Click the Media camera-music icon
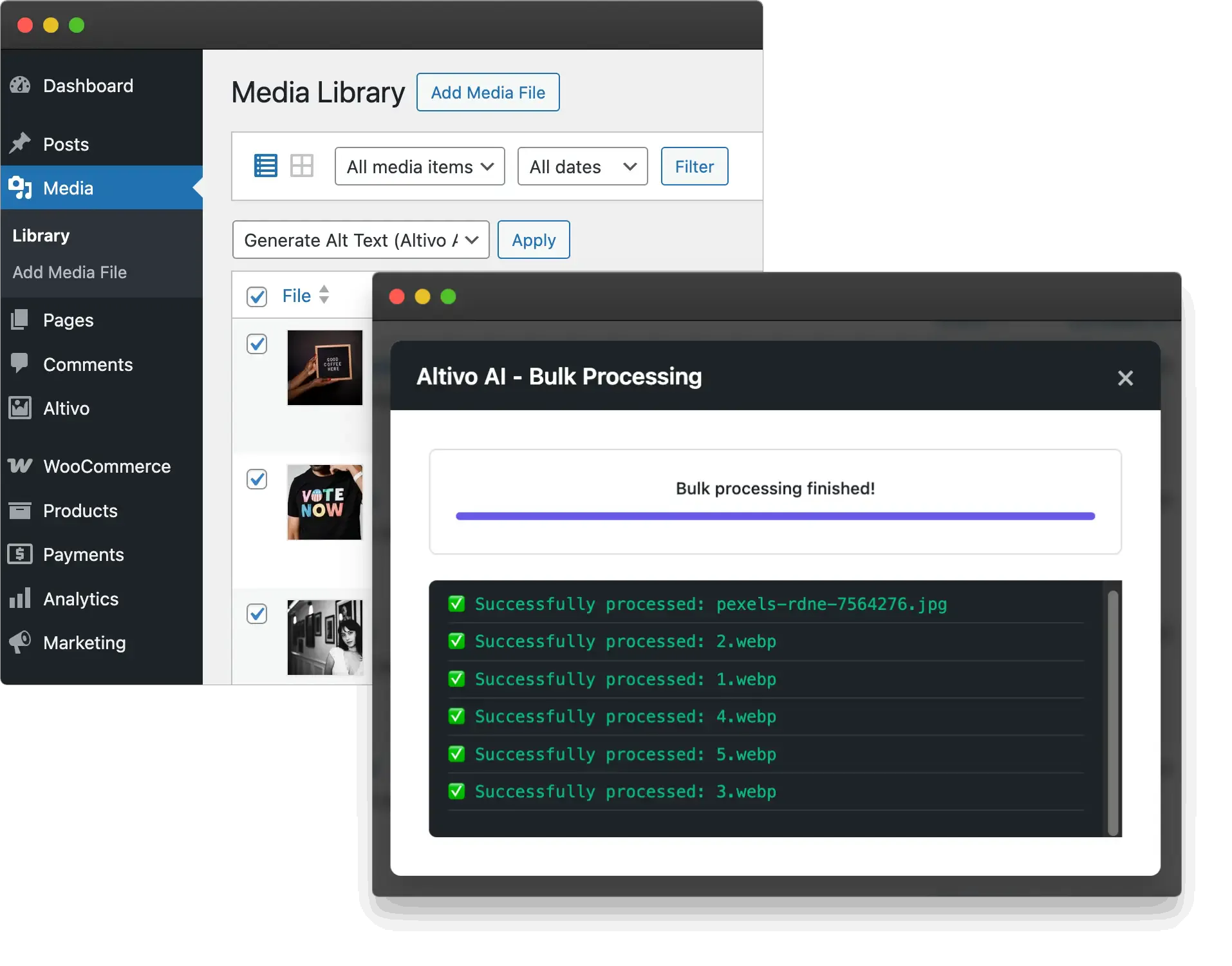Viewport: 1232px width, 966px height. pos(20,187)
